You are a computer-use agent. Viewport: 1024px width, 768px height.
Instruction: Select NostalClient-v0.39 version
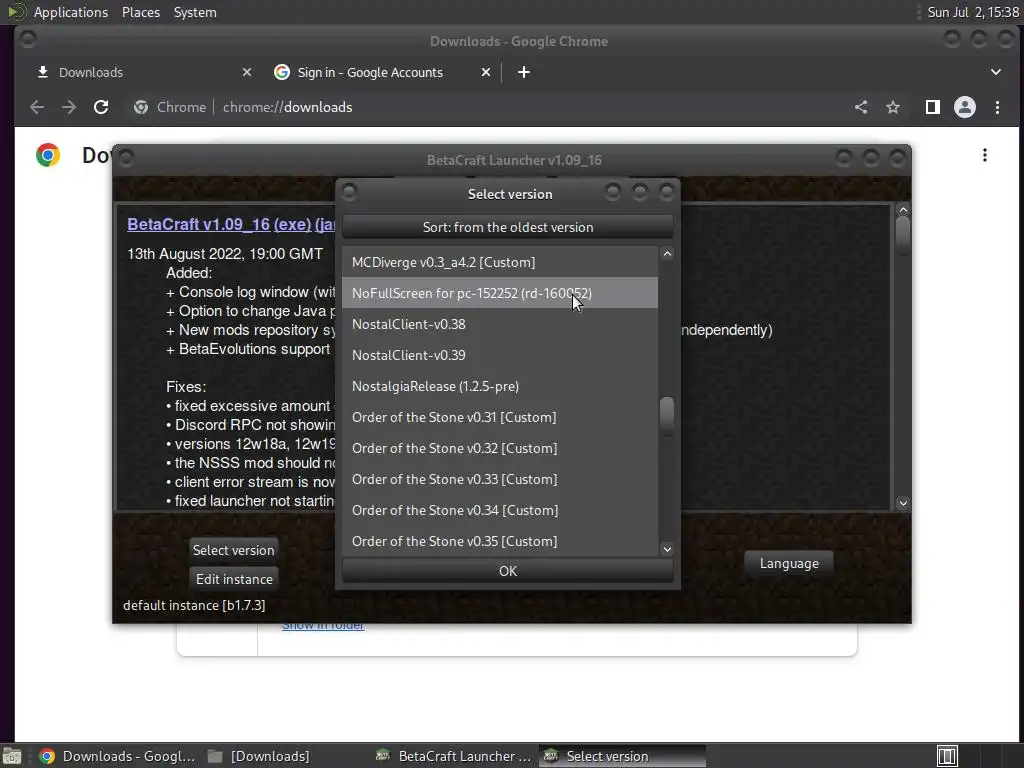[x=500, y=355]
